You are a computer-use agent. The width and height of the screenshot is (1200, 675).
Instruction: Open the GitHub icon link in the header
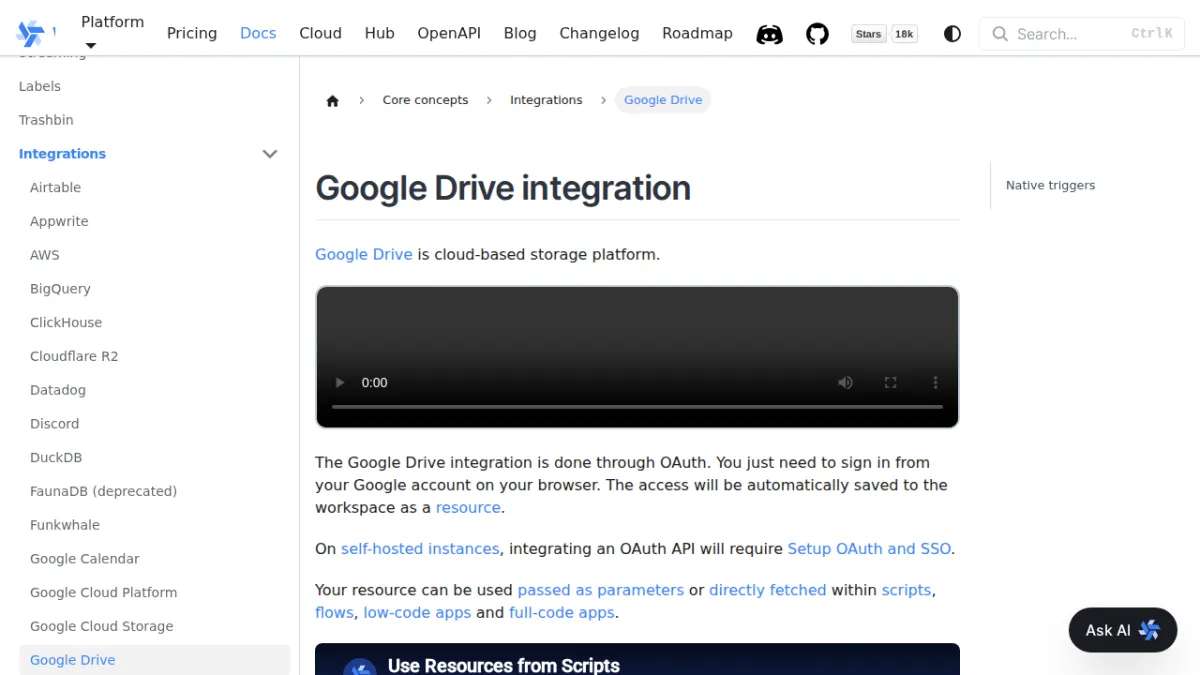click(818, 34)
